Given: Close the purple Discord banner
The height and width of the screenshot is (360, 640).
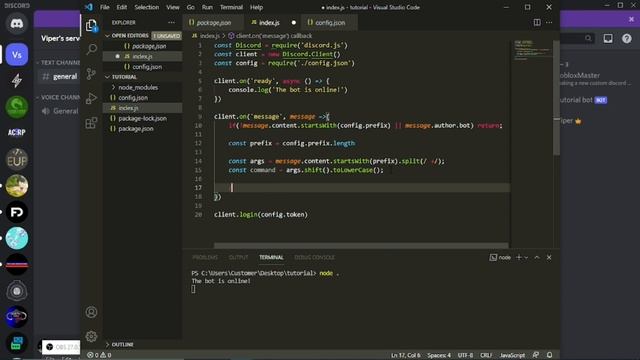Looking at the screenshot, I should 631,19.
